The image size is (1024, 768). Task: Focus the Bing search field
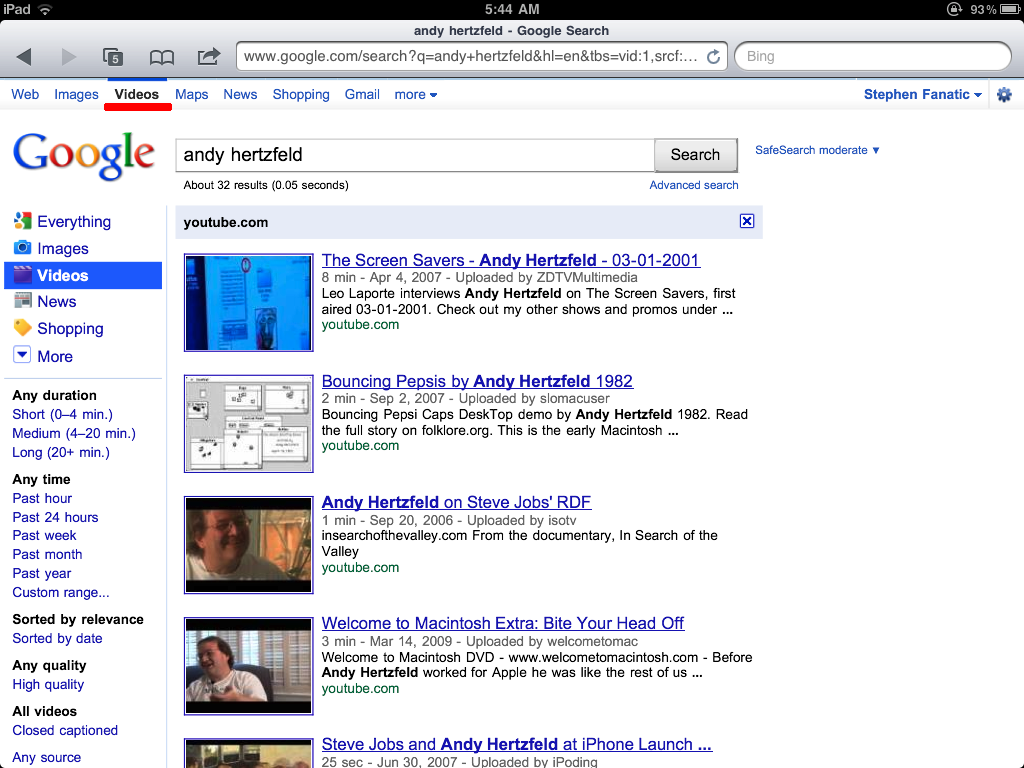click(872, 57)
